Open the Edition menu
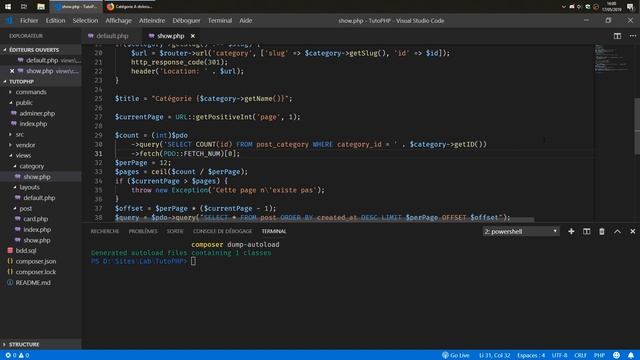The height and width of the screenshot is (360, 640). [x=55, y=20]
